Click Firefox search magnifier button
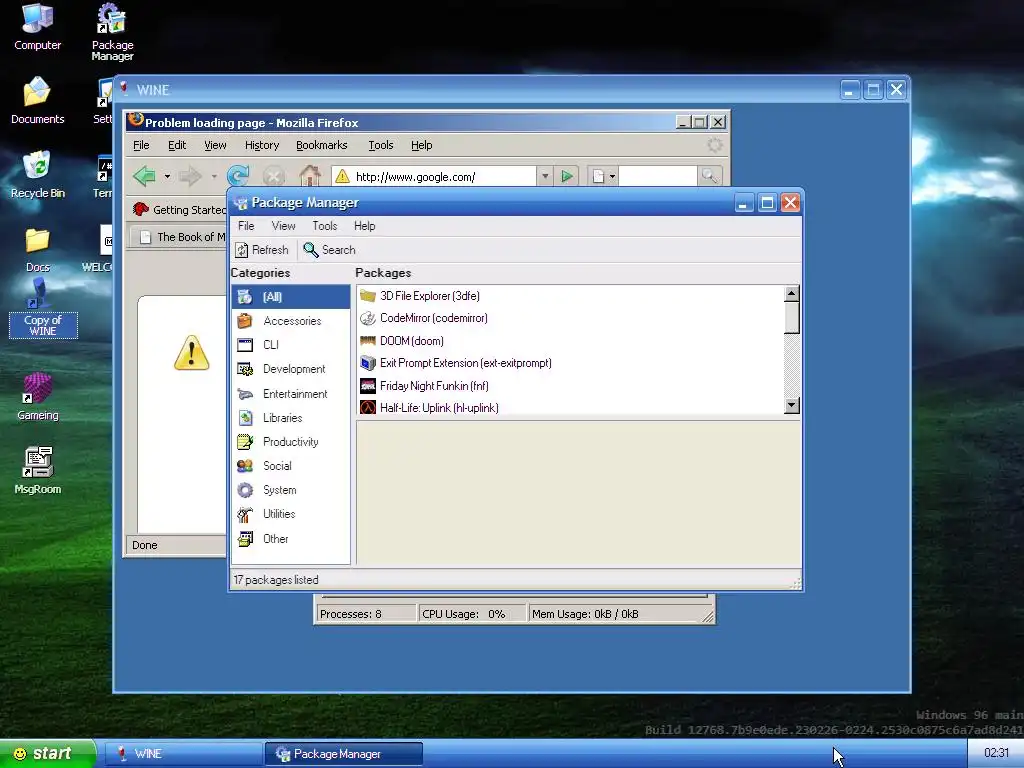The image size is (1024, 768). [x=709, y=176]
